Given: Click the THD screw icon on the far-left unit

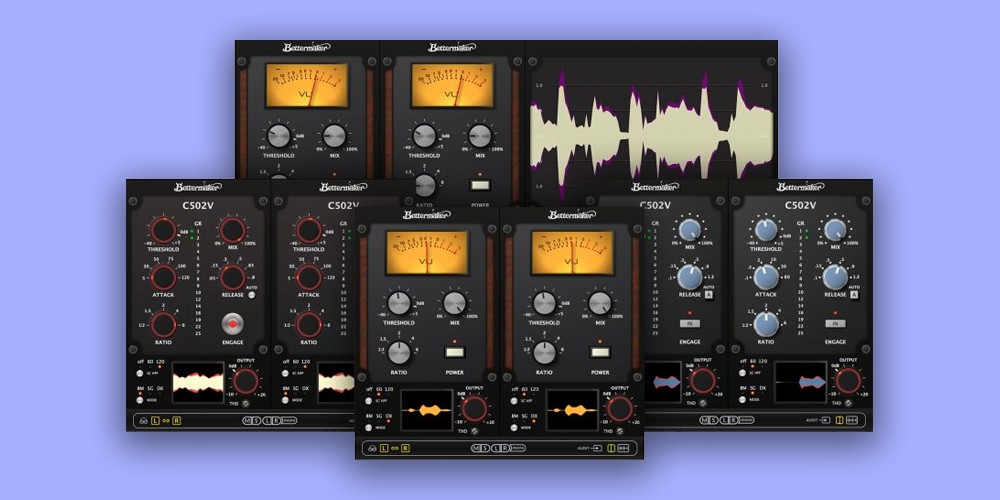Looking at the screenshot, I should [x=248, y=403].
